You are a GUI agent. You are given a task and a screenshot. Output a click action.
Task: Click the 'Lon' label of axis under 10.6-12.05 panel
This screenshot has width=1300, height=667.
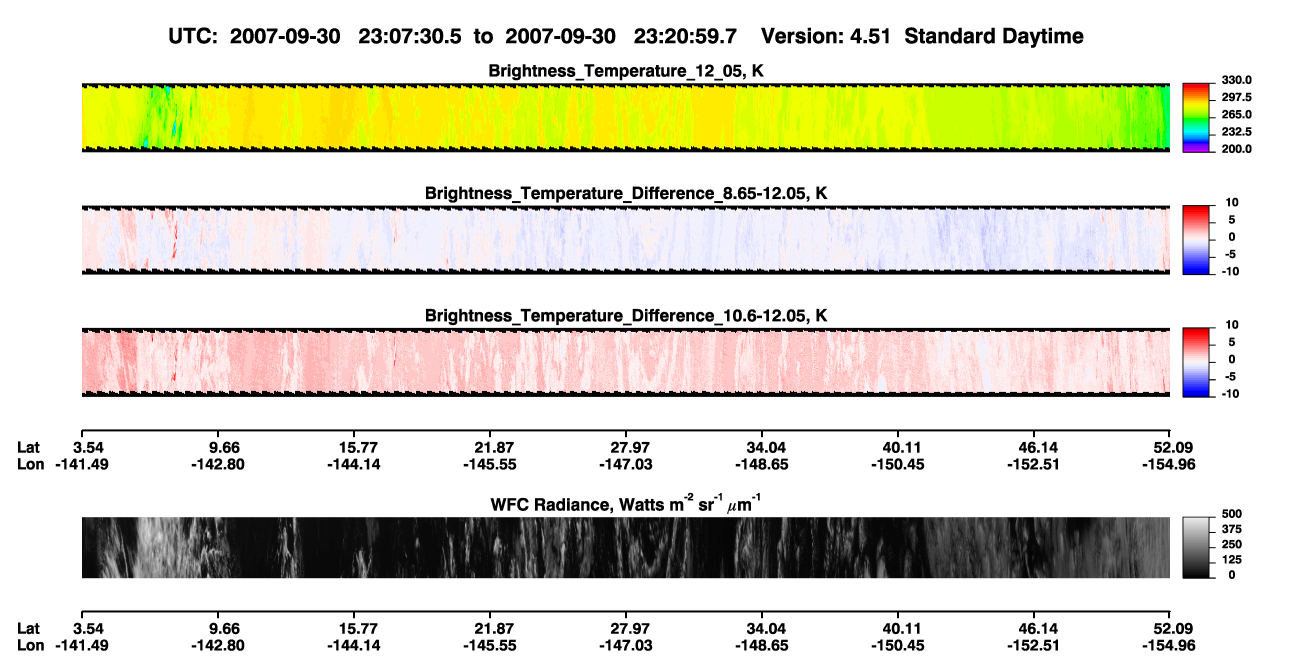point(31,464)
